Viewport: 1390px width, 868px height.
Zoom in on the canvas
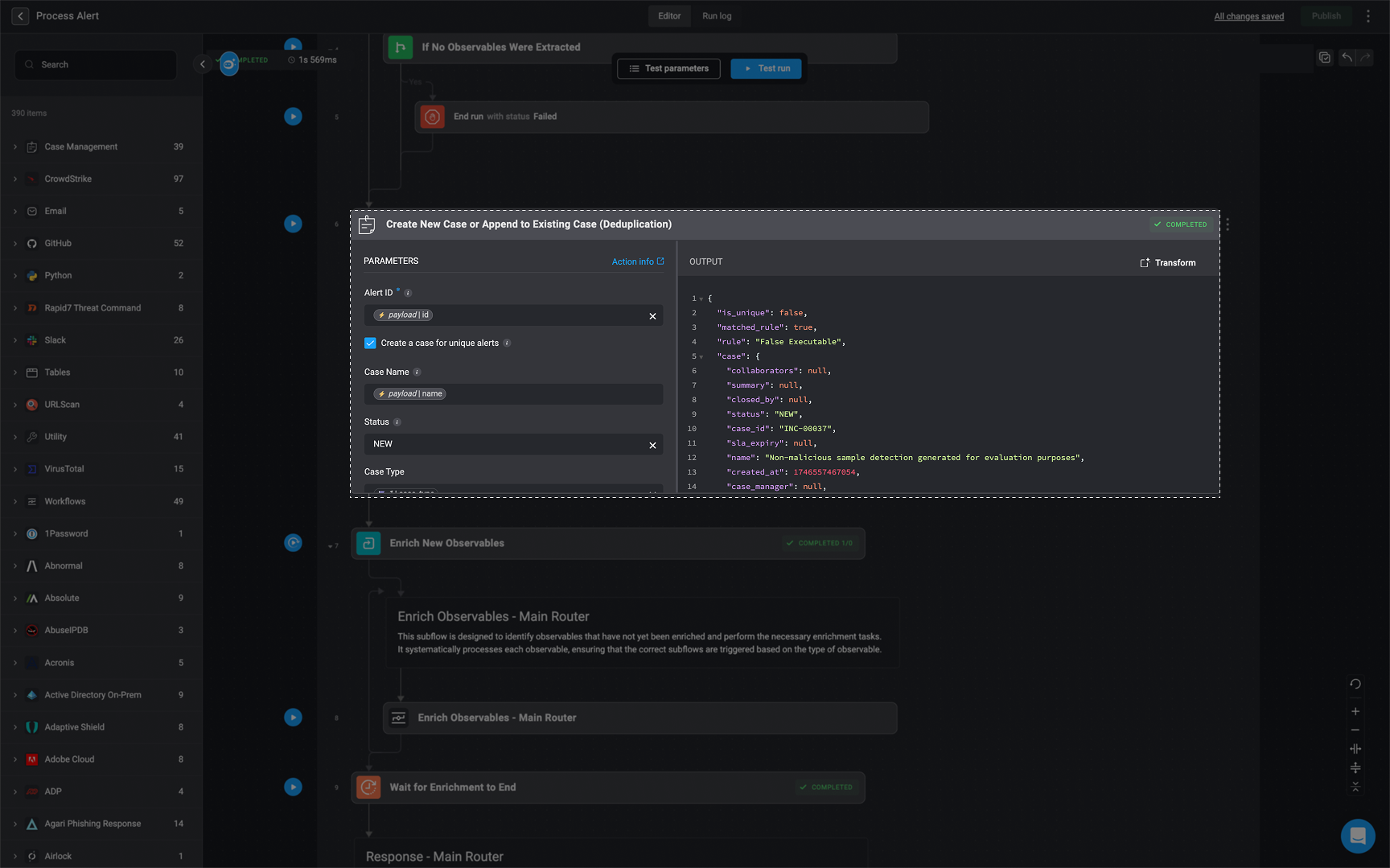[x=1355, y=711]
